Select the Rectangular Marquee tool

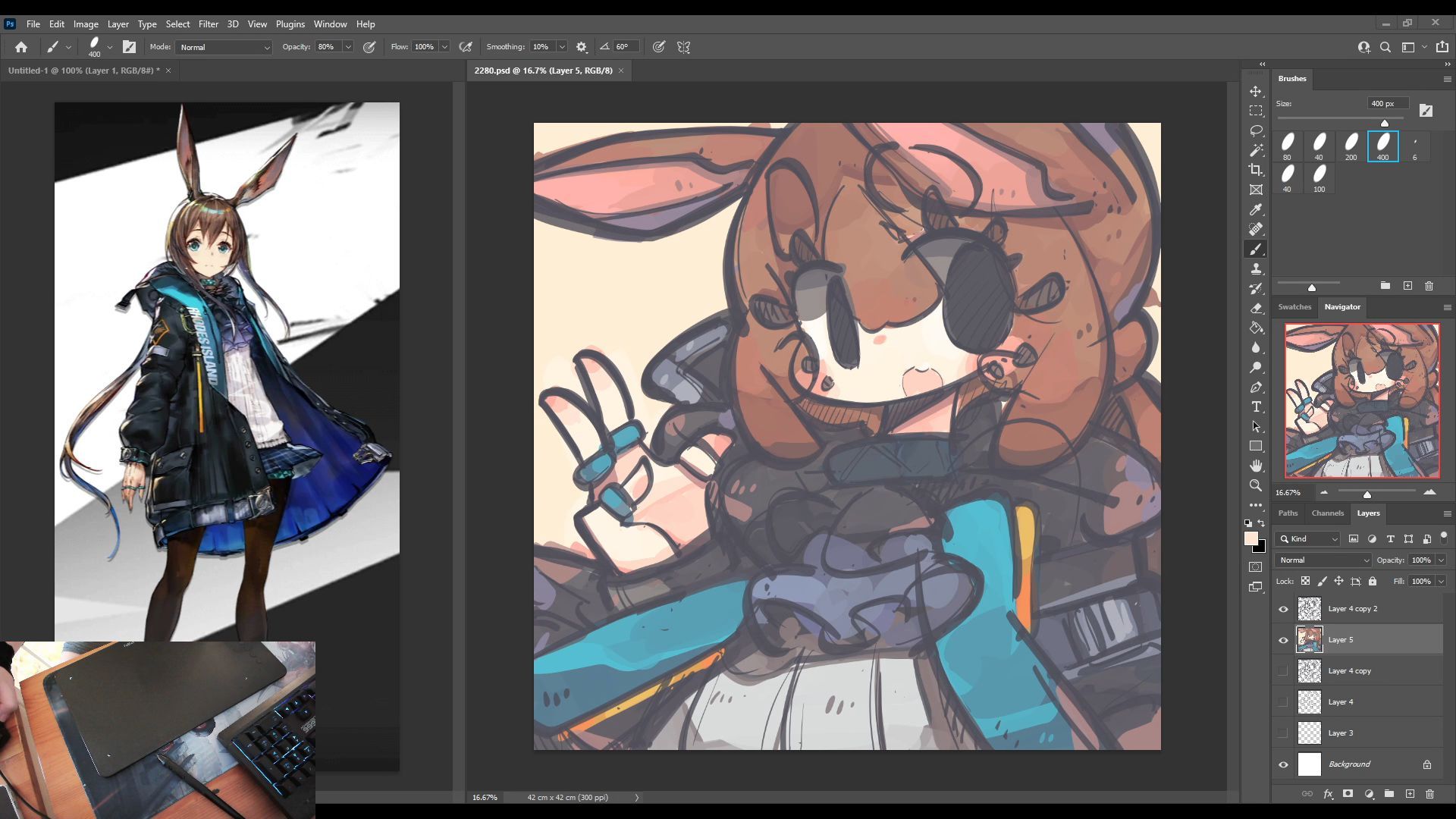(1256, 111)
